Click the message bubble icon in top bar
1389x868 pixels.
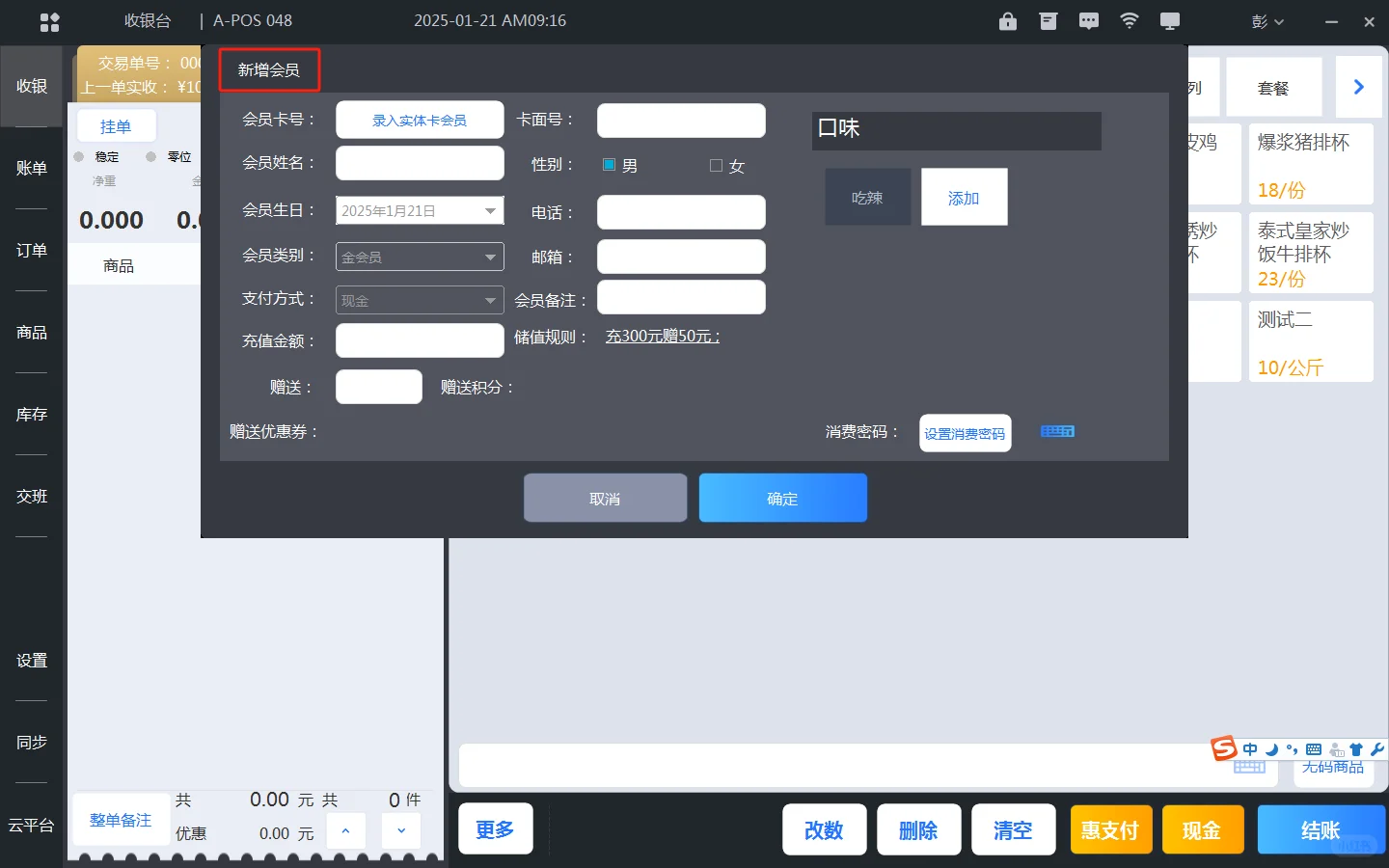pyautogui.click(x=1088, y=20)
